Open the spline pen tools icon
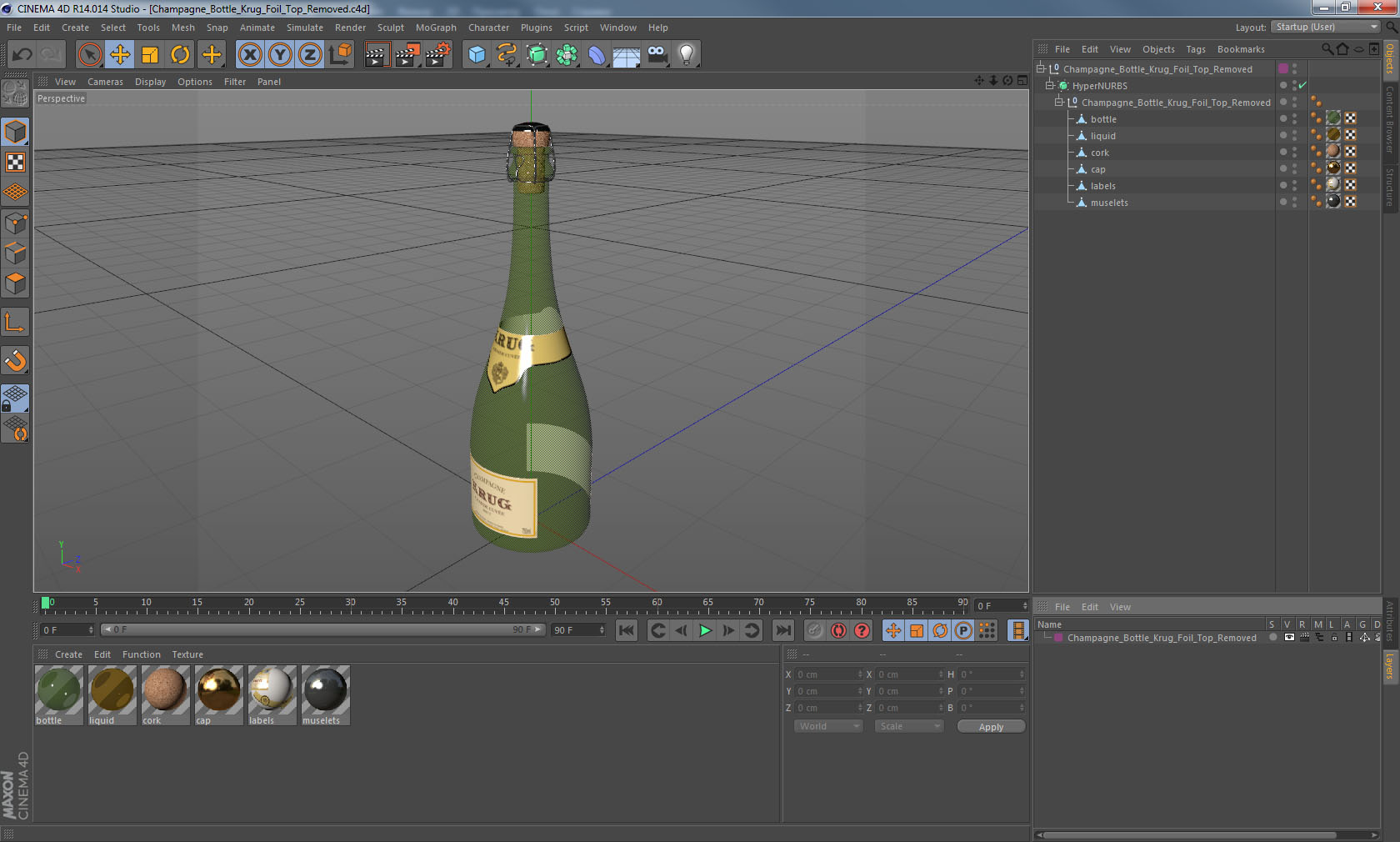Viewport: 1400px width, 842px height. (507, 55)
